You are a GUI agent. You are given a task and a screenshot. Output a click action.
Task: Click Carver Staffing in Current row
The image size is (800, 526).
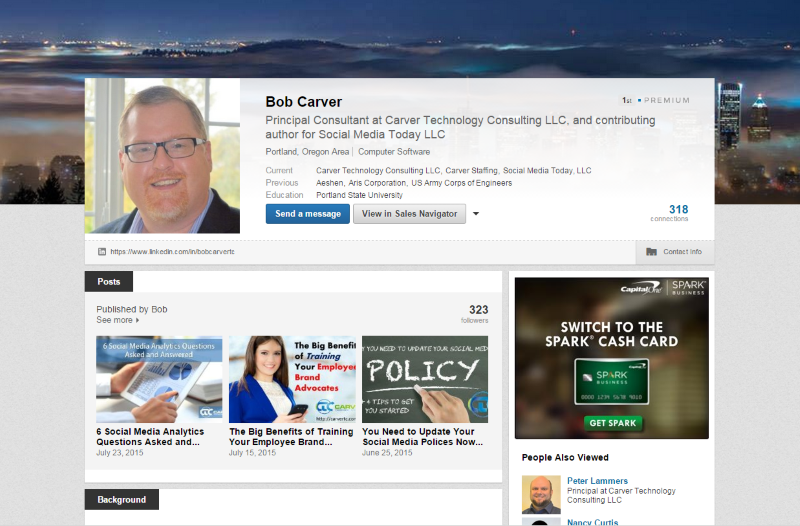tap(471, 170)
